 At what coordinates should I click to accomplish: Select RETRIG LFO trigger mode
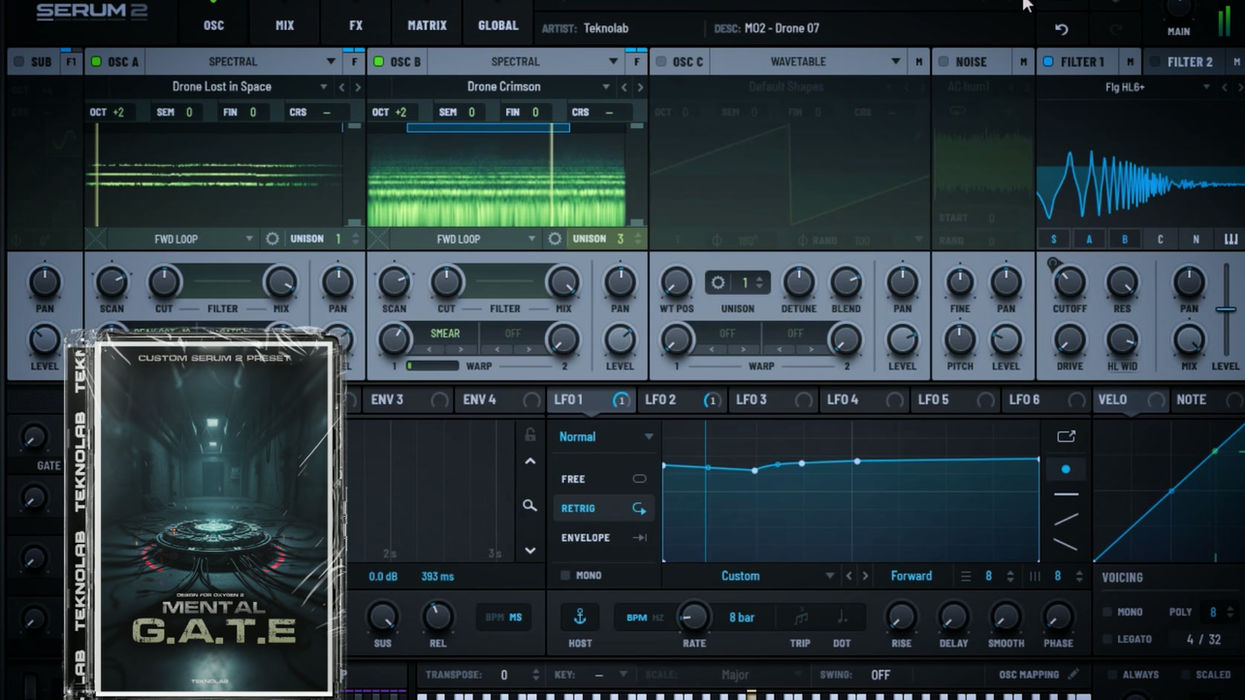click(x=603, y=508)
